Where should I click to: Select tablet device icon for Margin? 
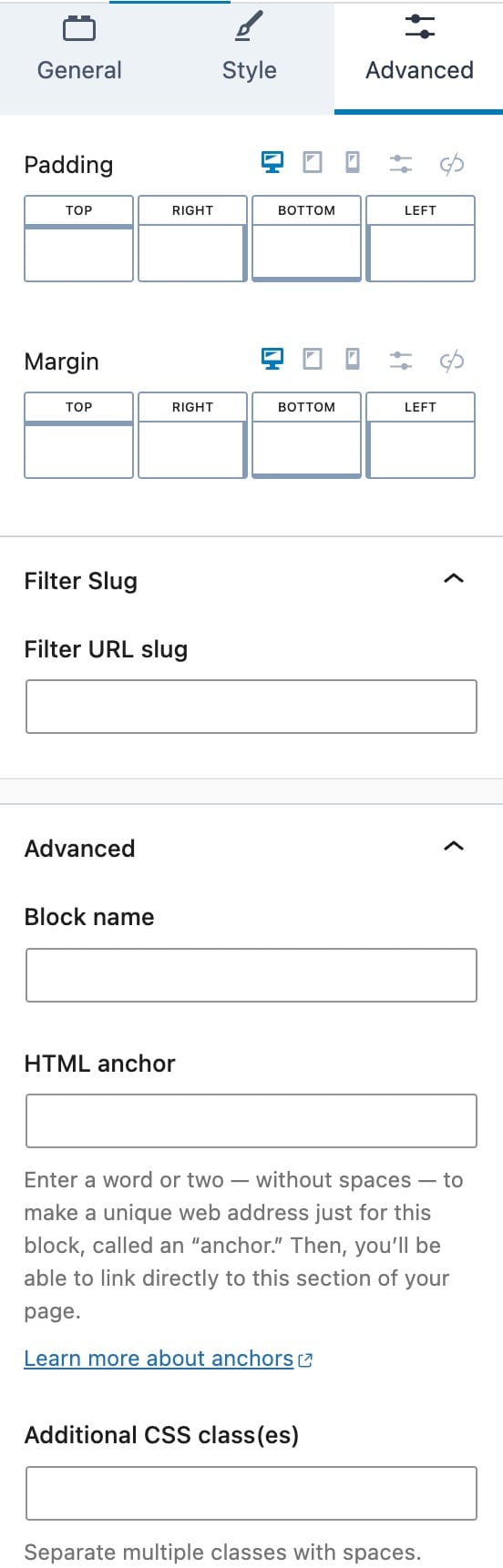pos(313,359)
